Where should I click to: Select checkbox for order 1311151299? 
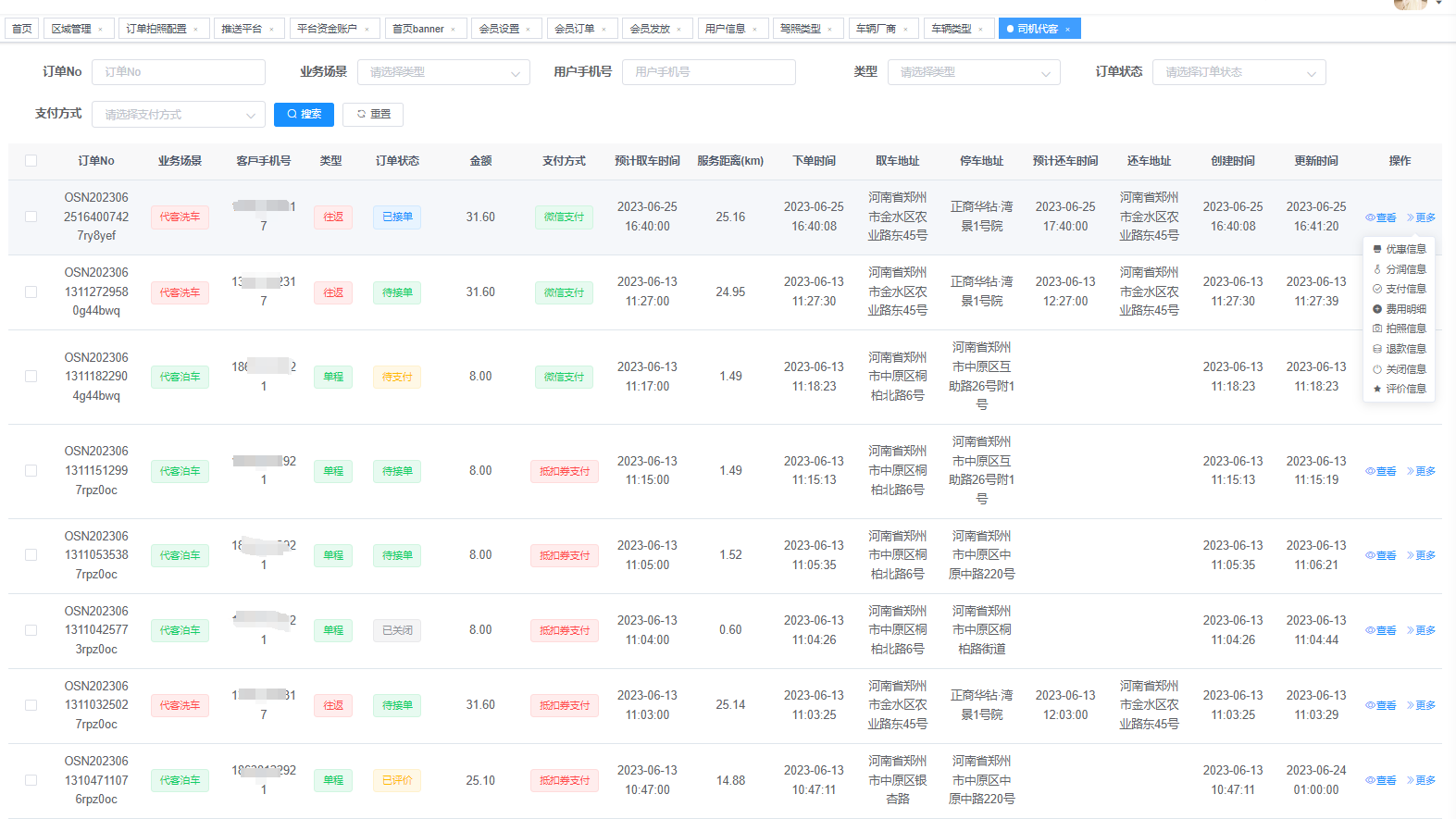pyautogui.click(x=31, y=471)
